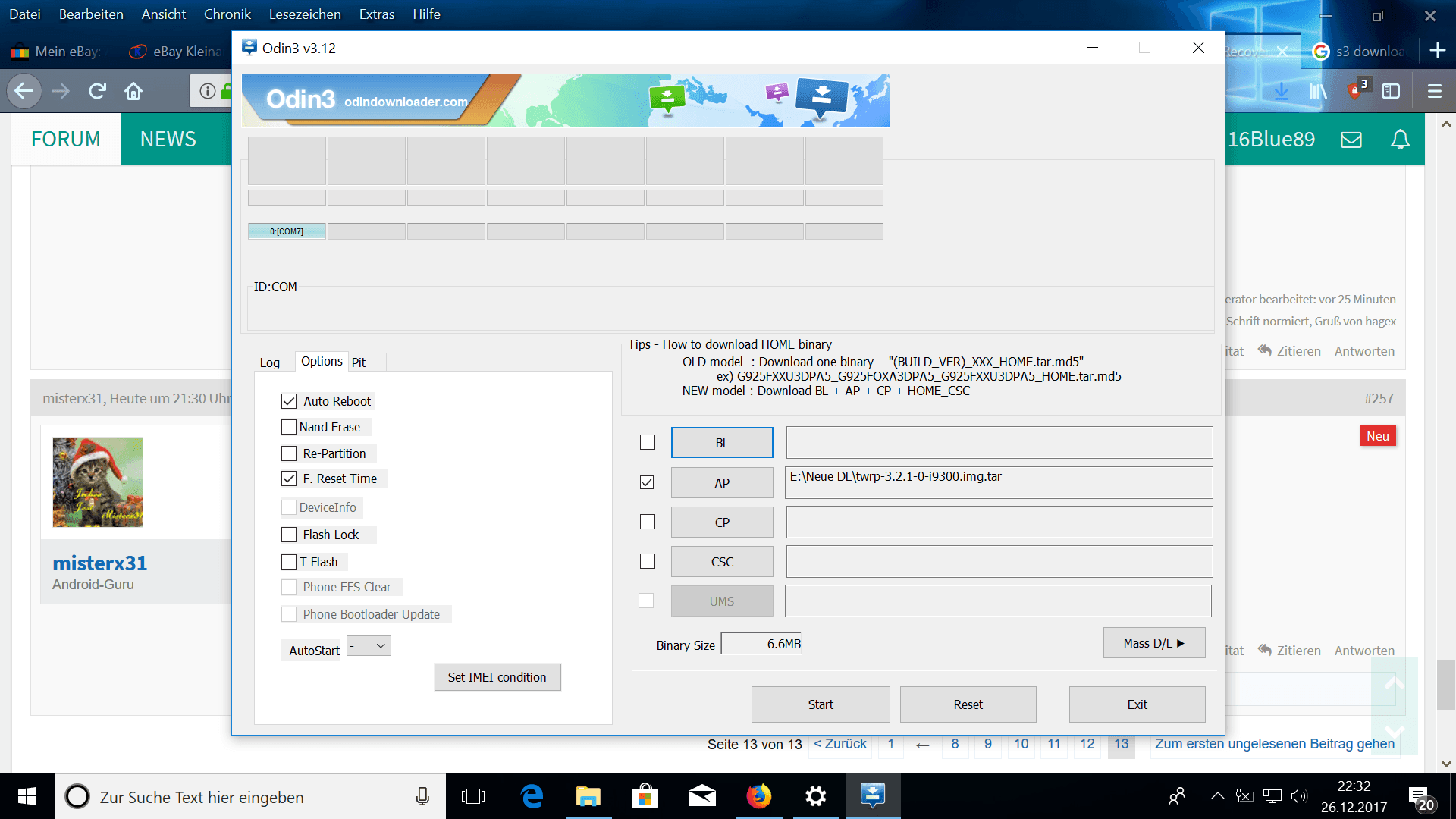Screen dimensions: 1456x819
Task: Check the CP file checkbox
Action: [x=648, y=522]
